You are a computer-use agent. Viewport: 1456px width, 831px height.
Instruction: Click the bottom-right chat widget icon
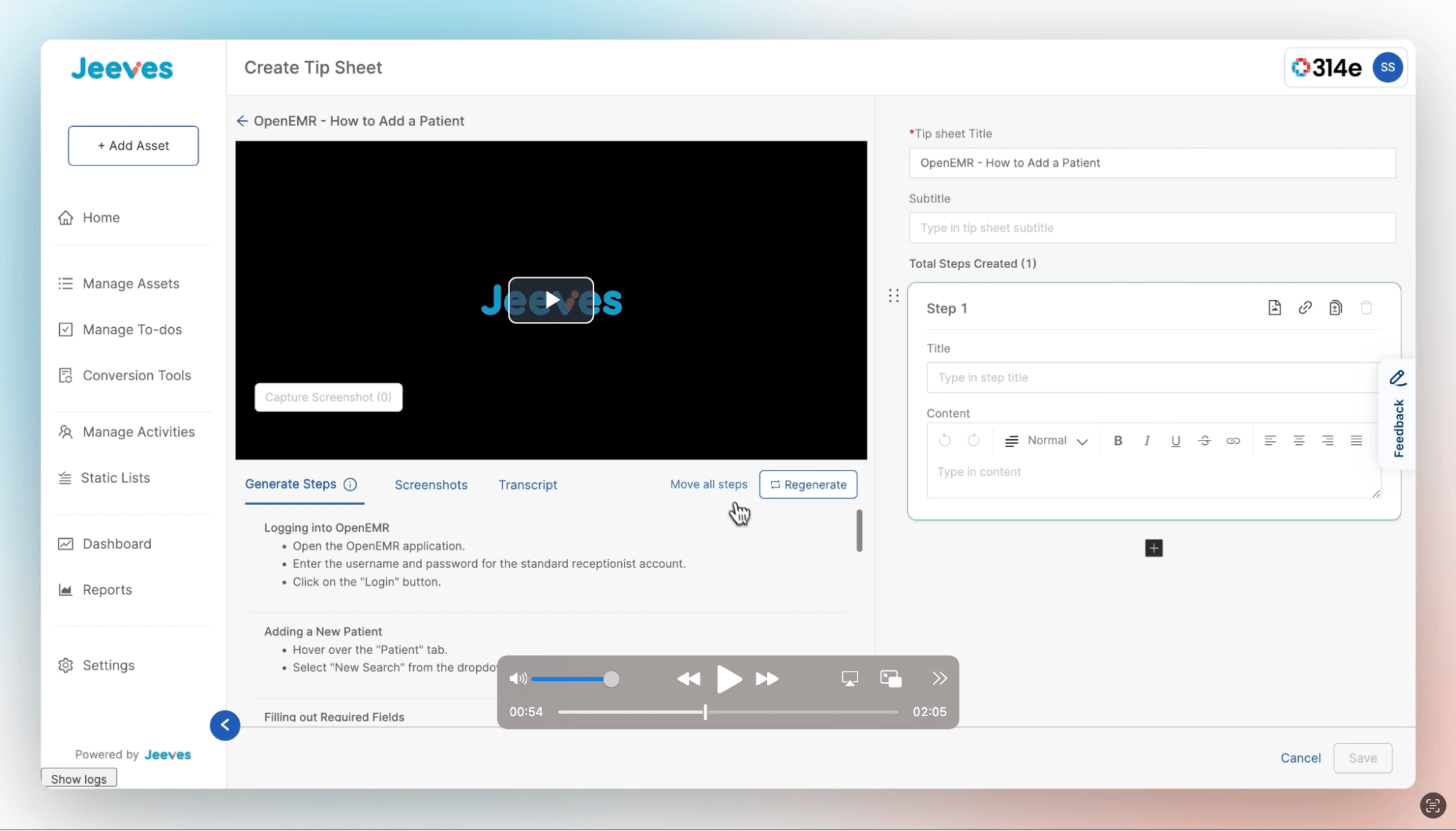[1433, 806]
